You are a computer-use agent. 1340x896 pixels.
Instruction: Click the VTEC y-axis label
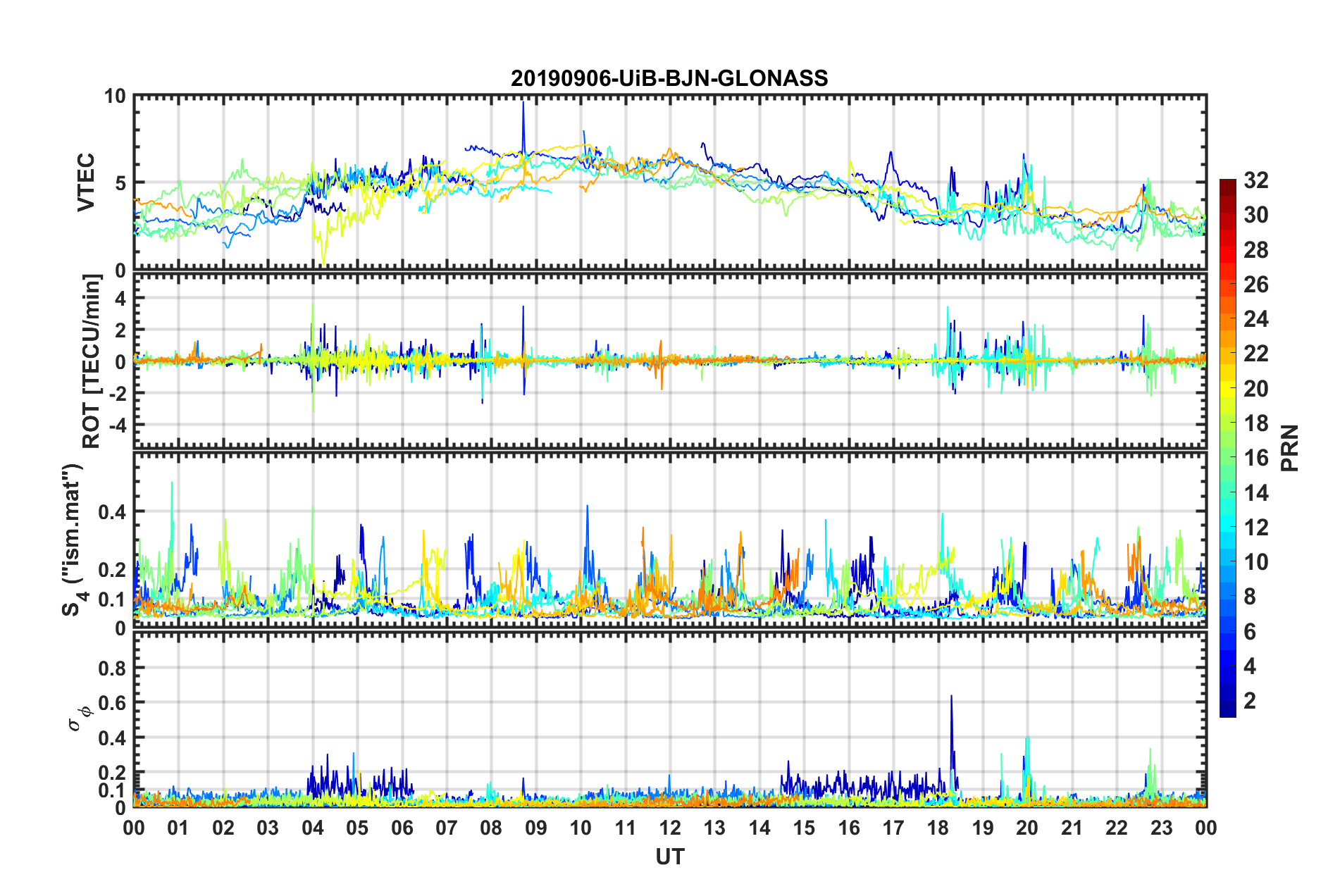pyautogui.click(x=86, y=182)
